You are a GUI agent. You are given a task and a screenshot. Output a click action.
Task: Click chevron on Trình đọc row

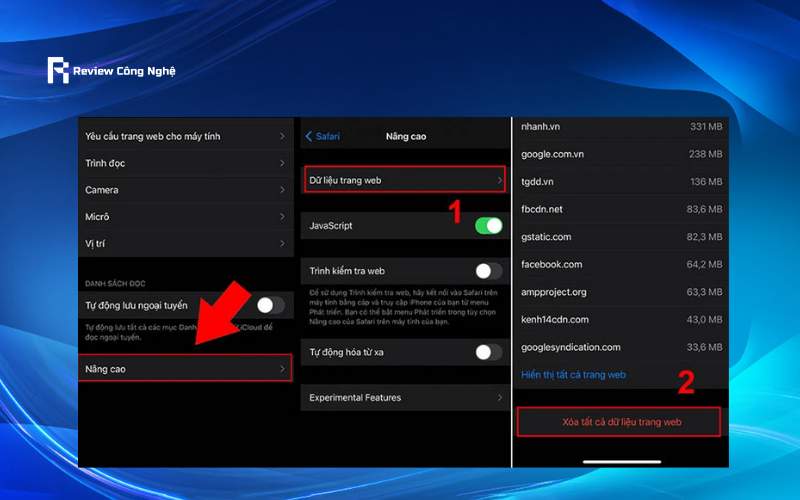[x=282, y=163]
